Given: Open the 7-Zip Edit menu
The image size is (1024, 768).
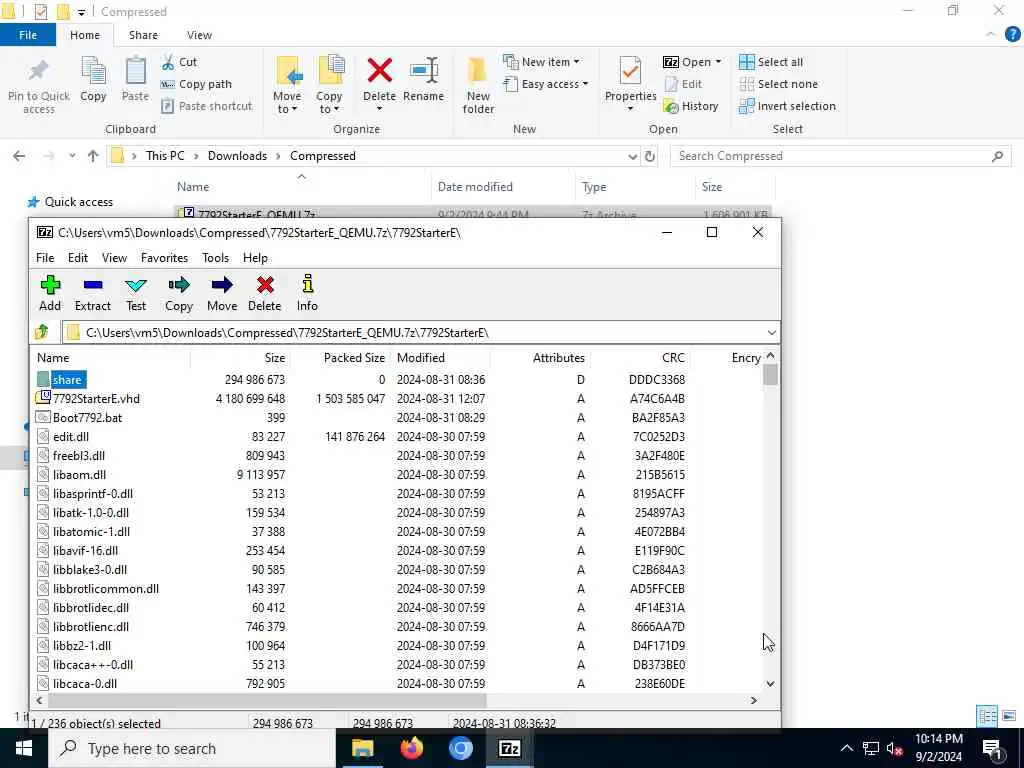Looking at the screenshot, I should click(x=78, y=258).
